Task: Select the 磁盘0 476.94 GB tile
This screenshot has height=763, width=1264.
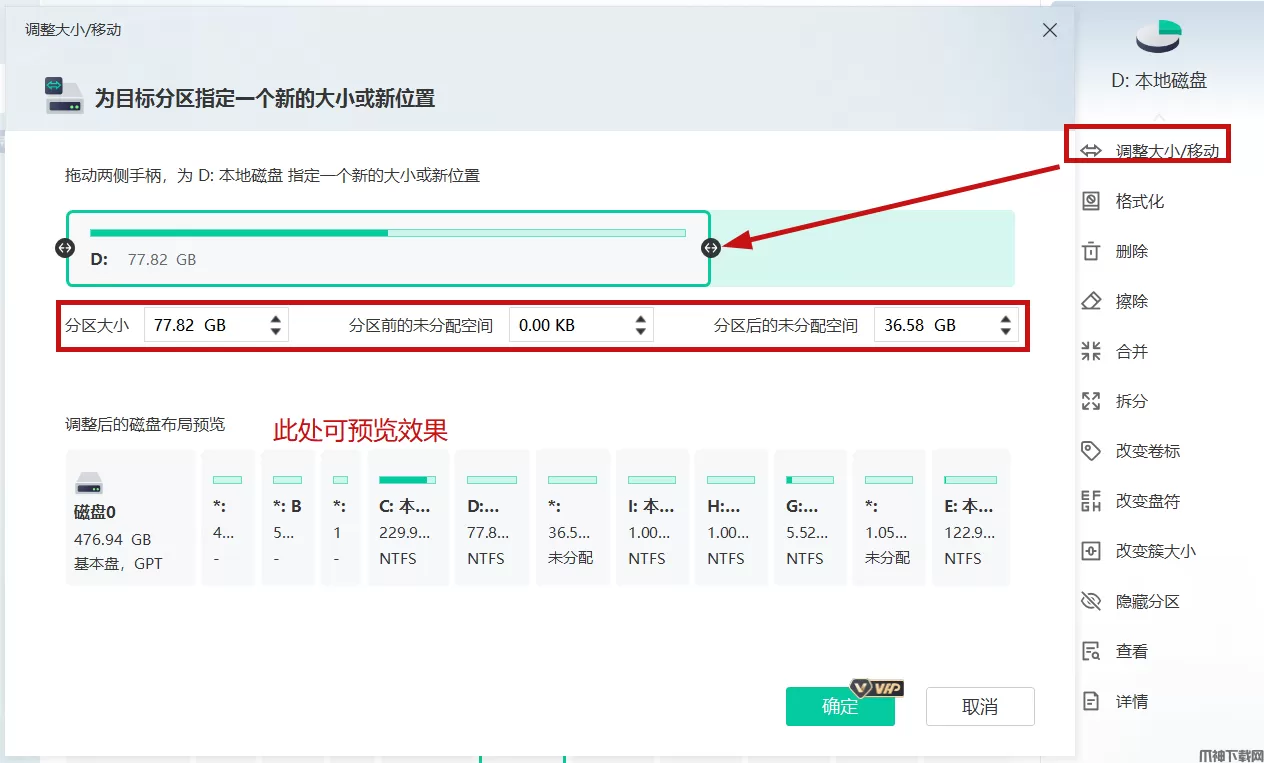Action: coord(130,517)
